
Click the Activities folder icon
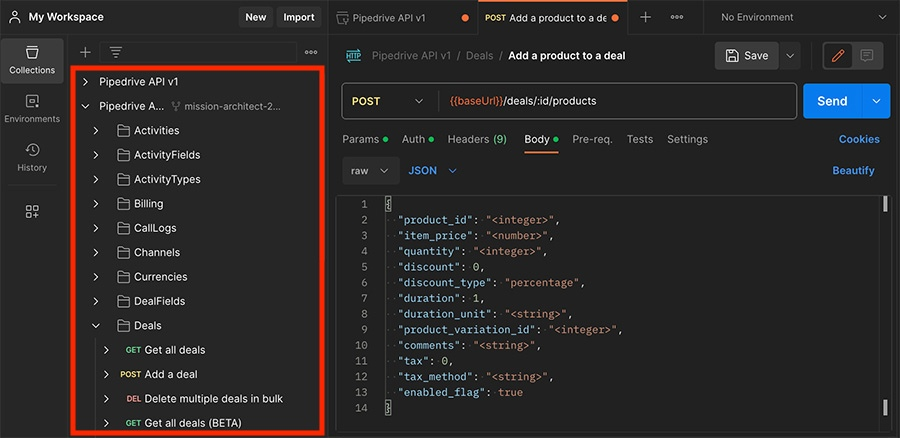coord(123,131)
